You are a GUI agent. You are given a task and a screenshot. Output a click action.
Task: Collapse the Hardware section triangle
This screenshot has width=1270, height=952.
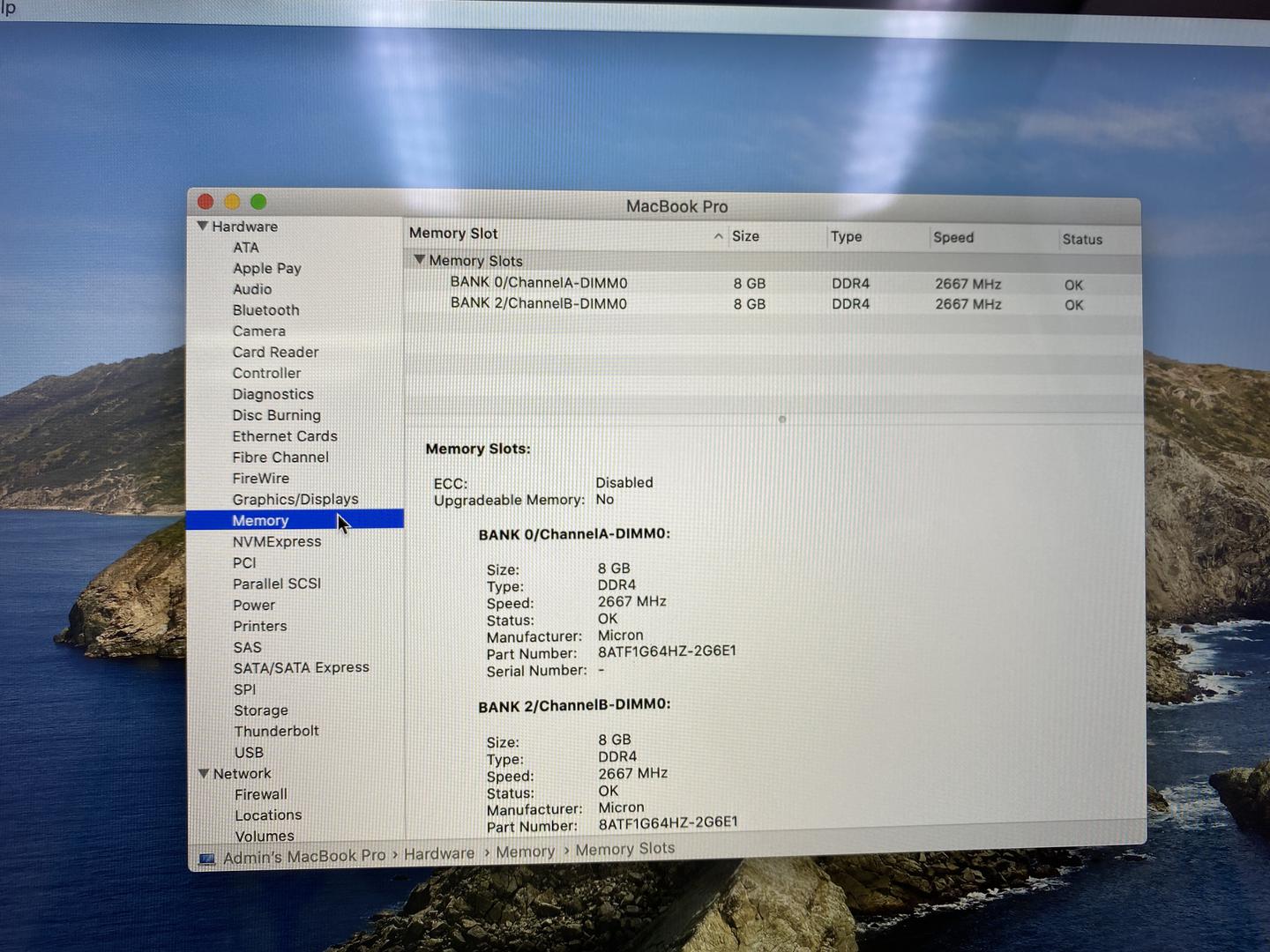[203, 227]
